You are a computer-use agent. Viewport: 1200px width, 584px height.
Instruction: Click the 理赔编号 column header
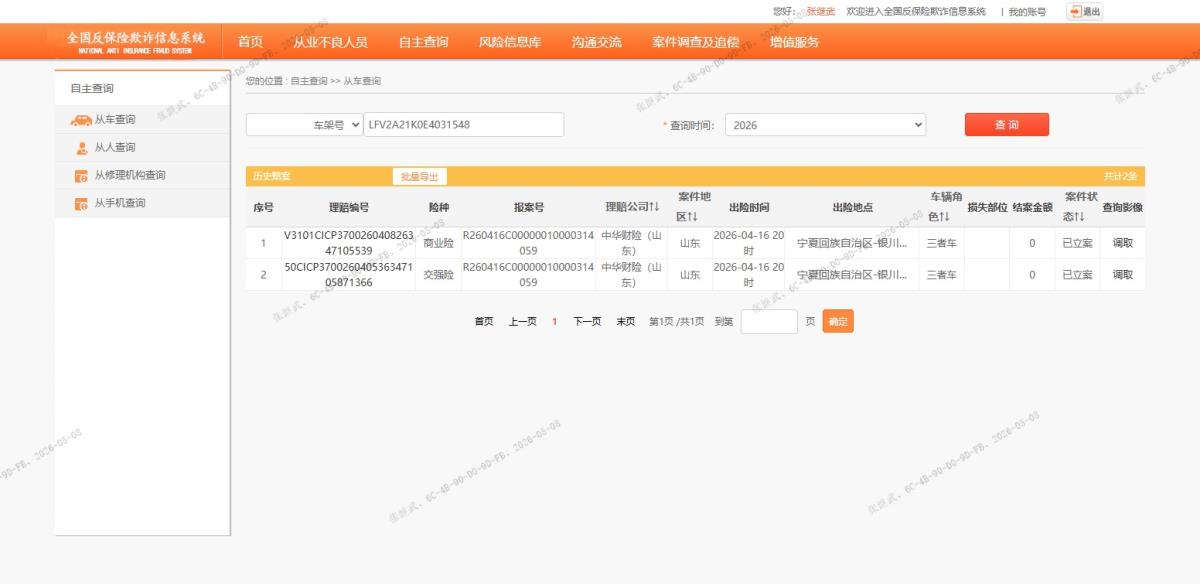point(349,208)
